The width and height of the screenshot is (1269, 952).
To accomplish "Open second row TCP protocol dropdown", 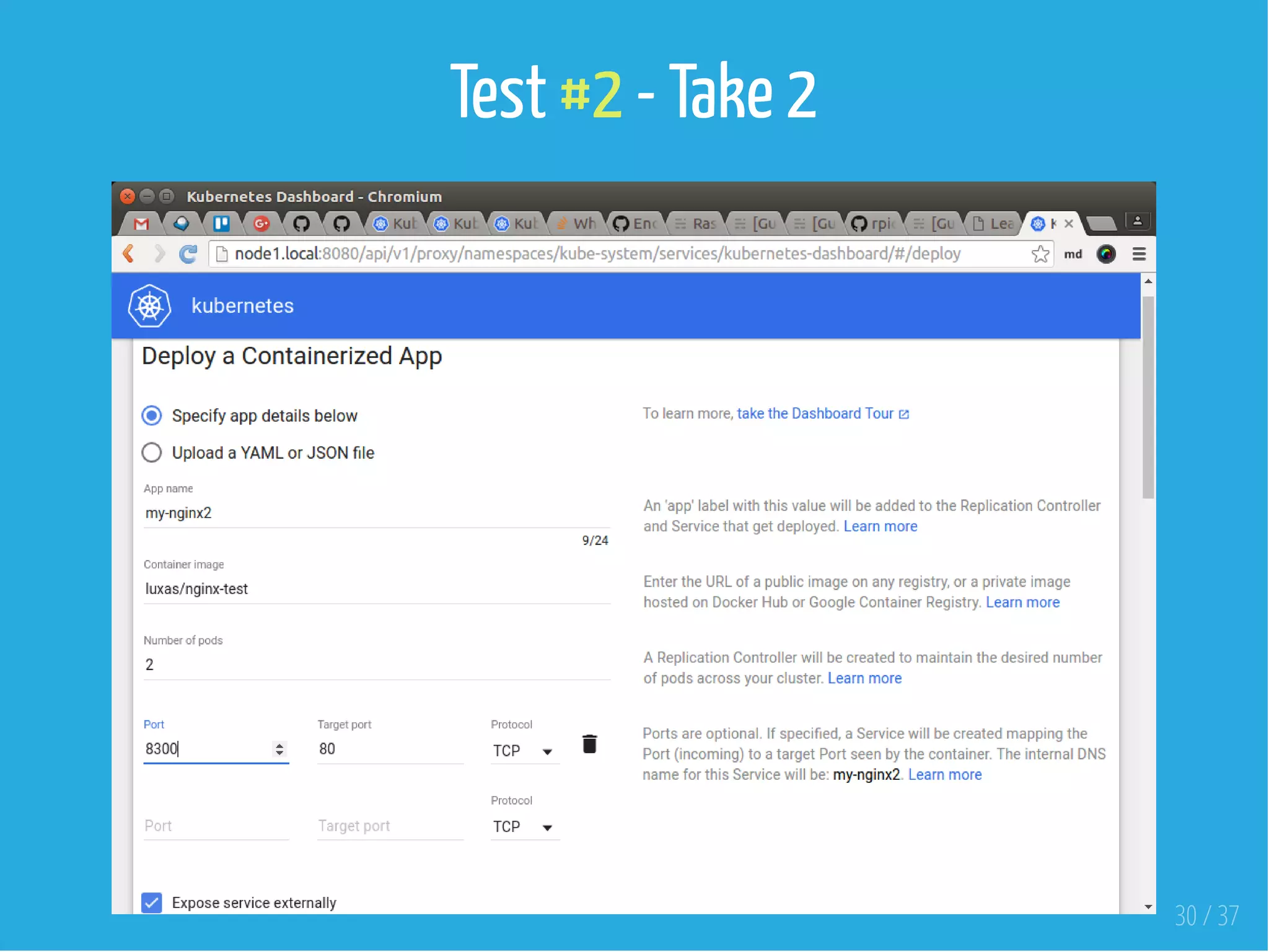I will 524,827.
